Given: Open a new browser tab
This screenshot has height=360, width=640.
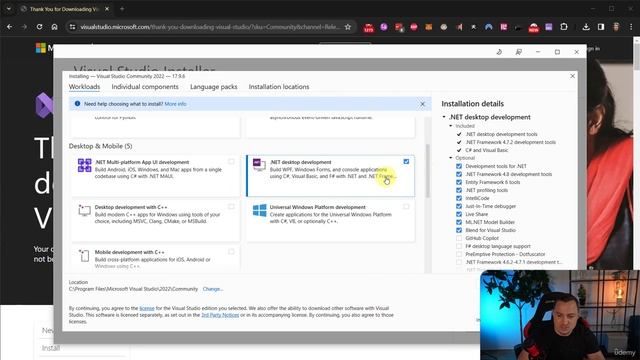Looking at the screenshot, I should click(122, 9).
